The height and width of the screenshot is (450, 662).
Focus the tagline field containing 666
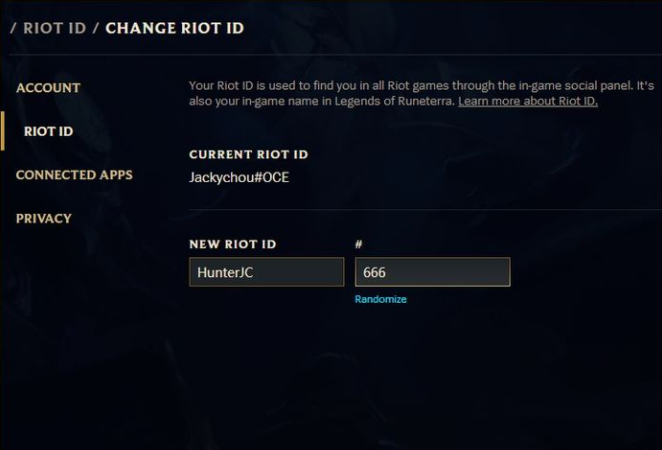[x=433, y=272]
